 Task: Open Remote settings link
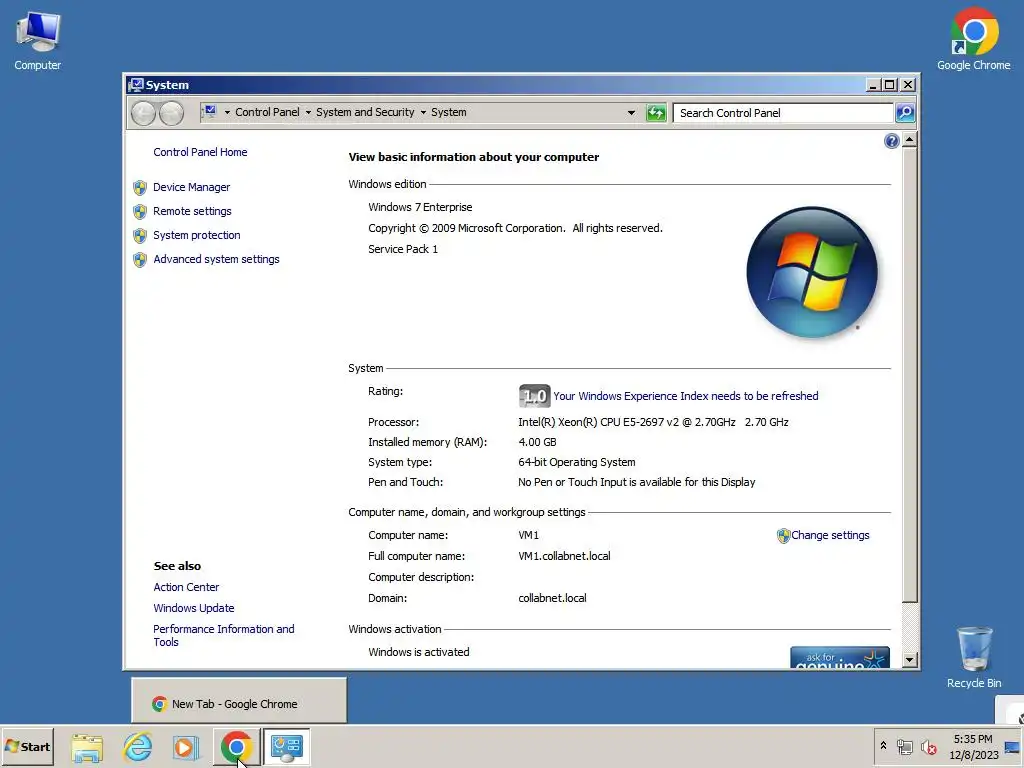click(192, 211)
